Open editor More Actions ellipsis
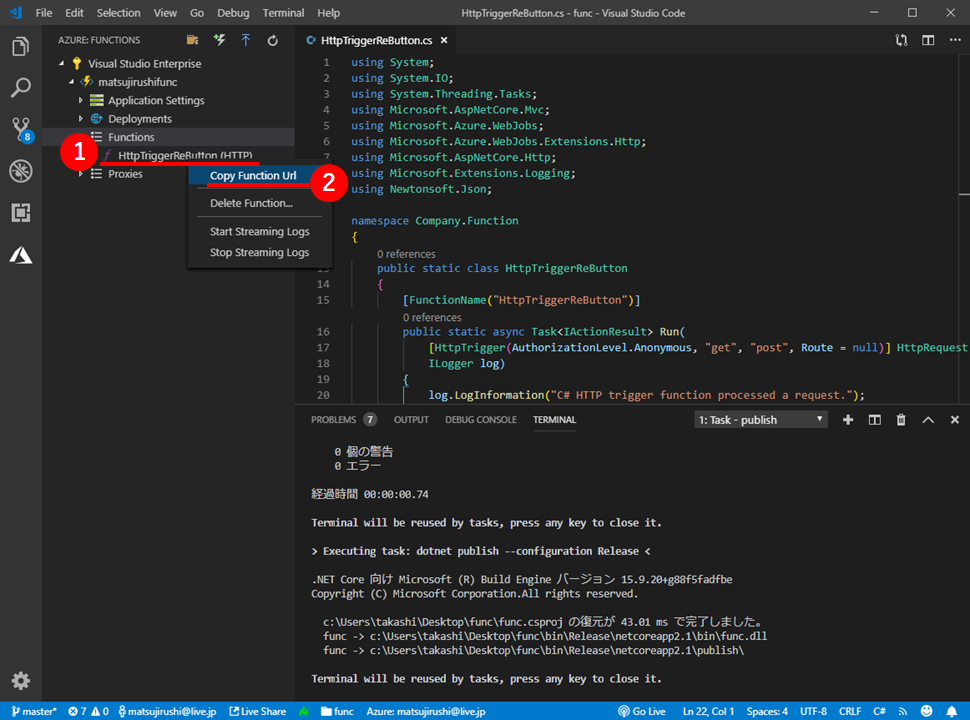The height and width of the screenshot is (720, 970). 955,40
